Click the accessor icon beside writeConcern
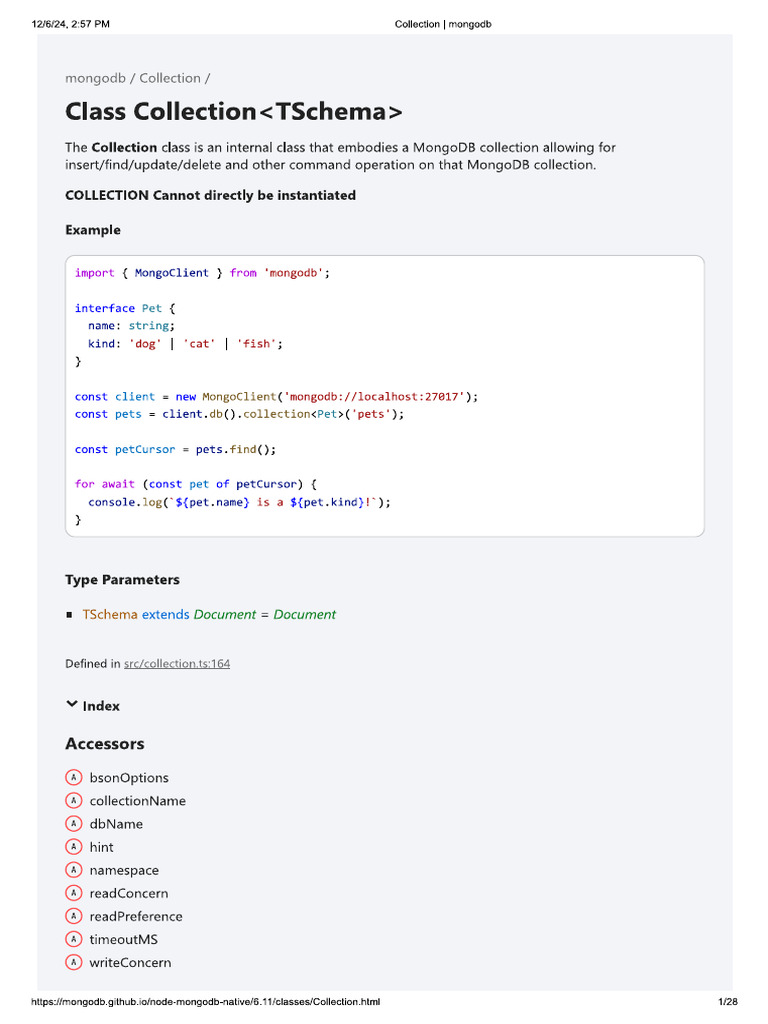Screen dimensions: 768x1024 73,962
